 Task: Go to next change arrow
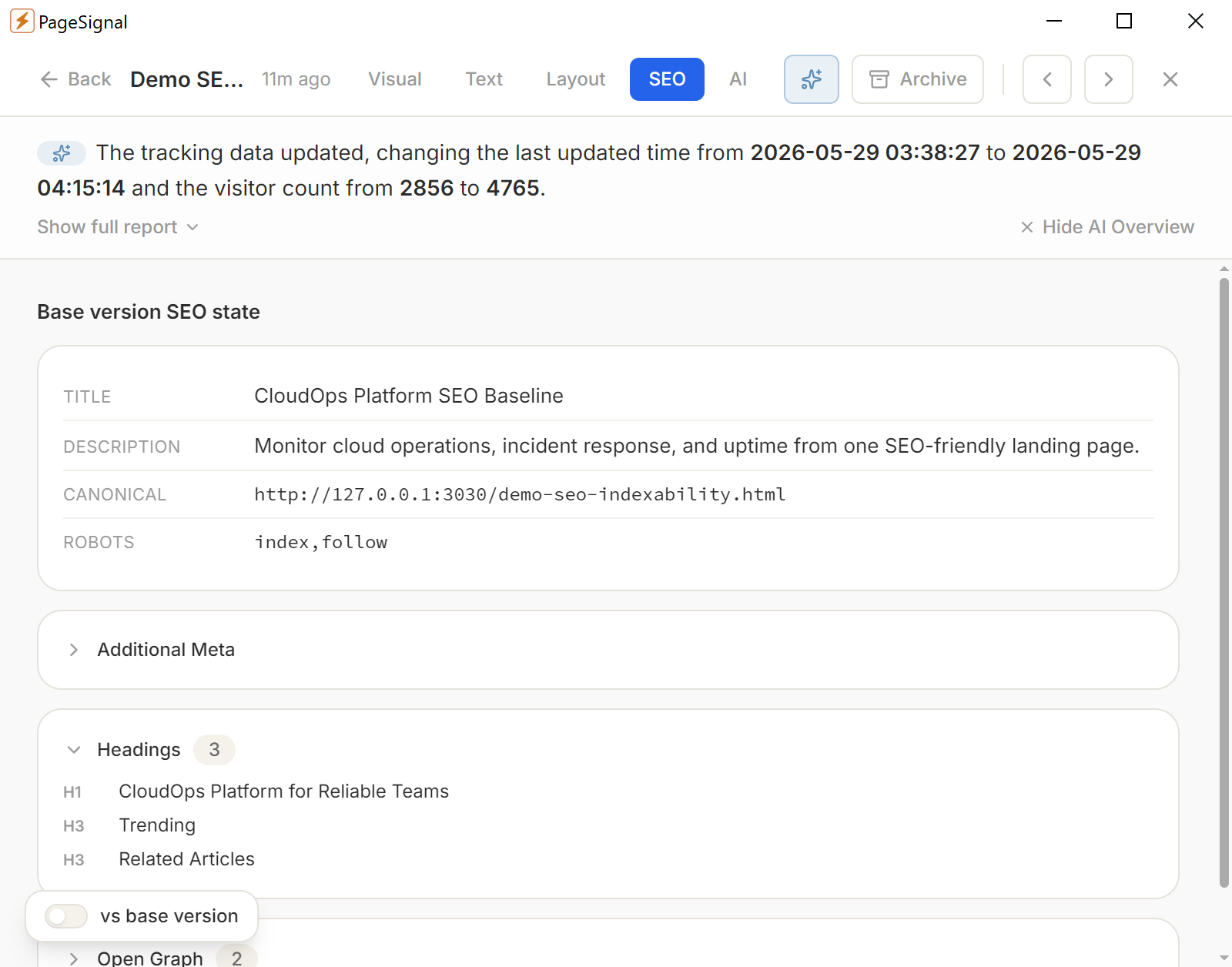[1109, 79]
